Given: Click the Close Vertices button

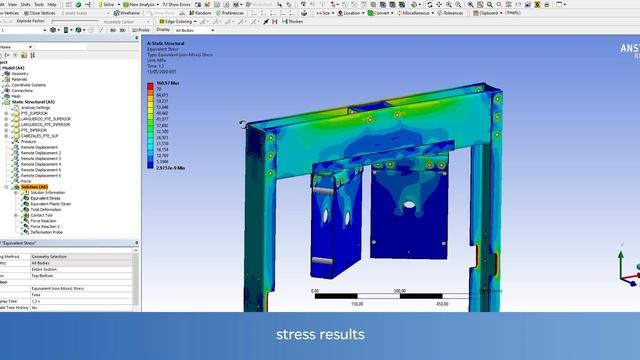Looking at the screenshot, I should (x=40, y=13).
